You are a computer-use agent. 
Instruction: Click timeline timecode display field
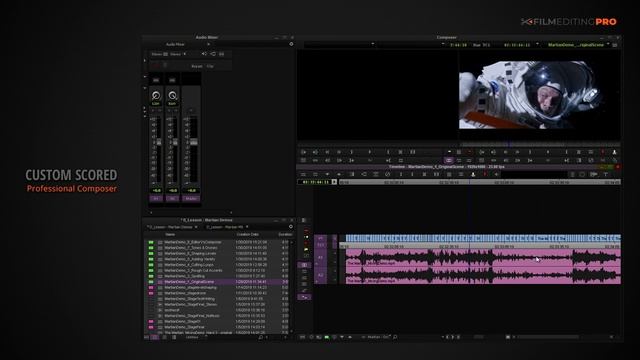[x=315, y=182]
